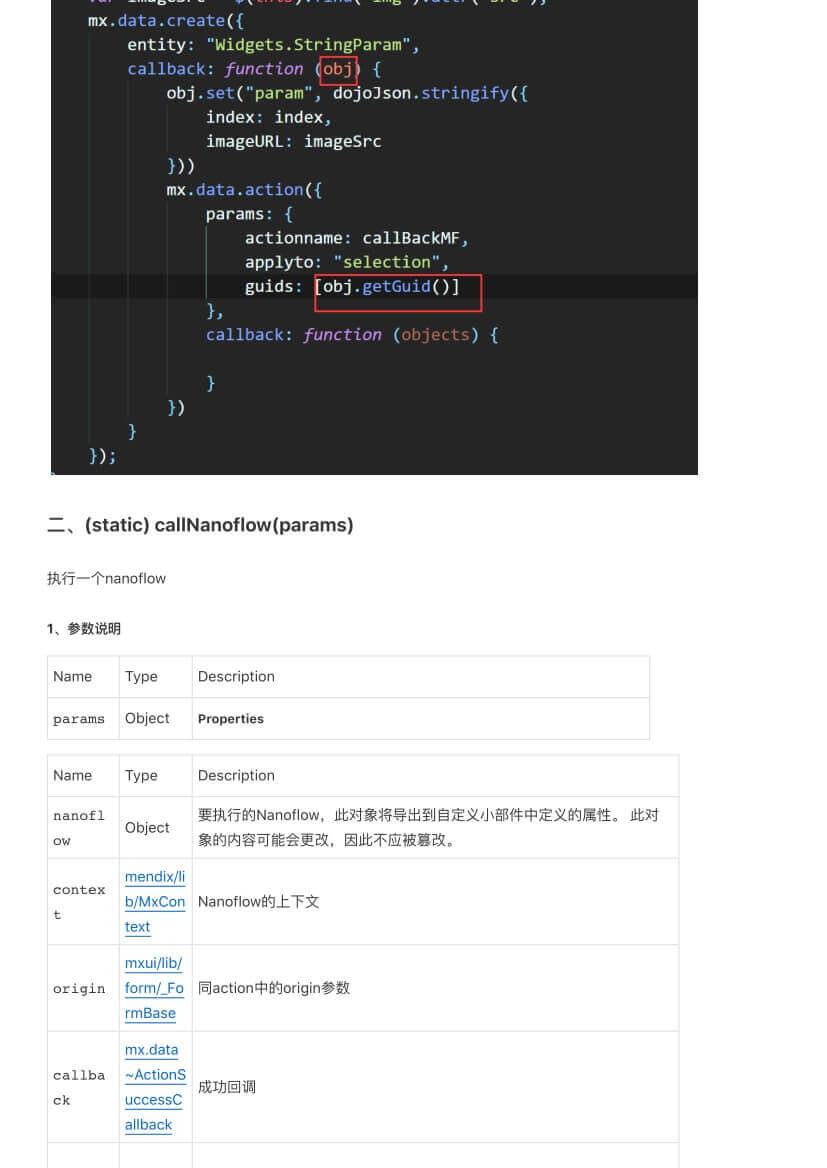Click code line entity: "Widgets.StringParam"

point(273,45)
